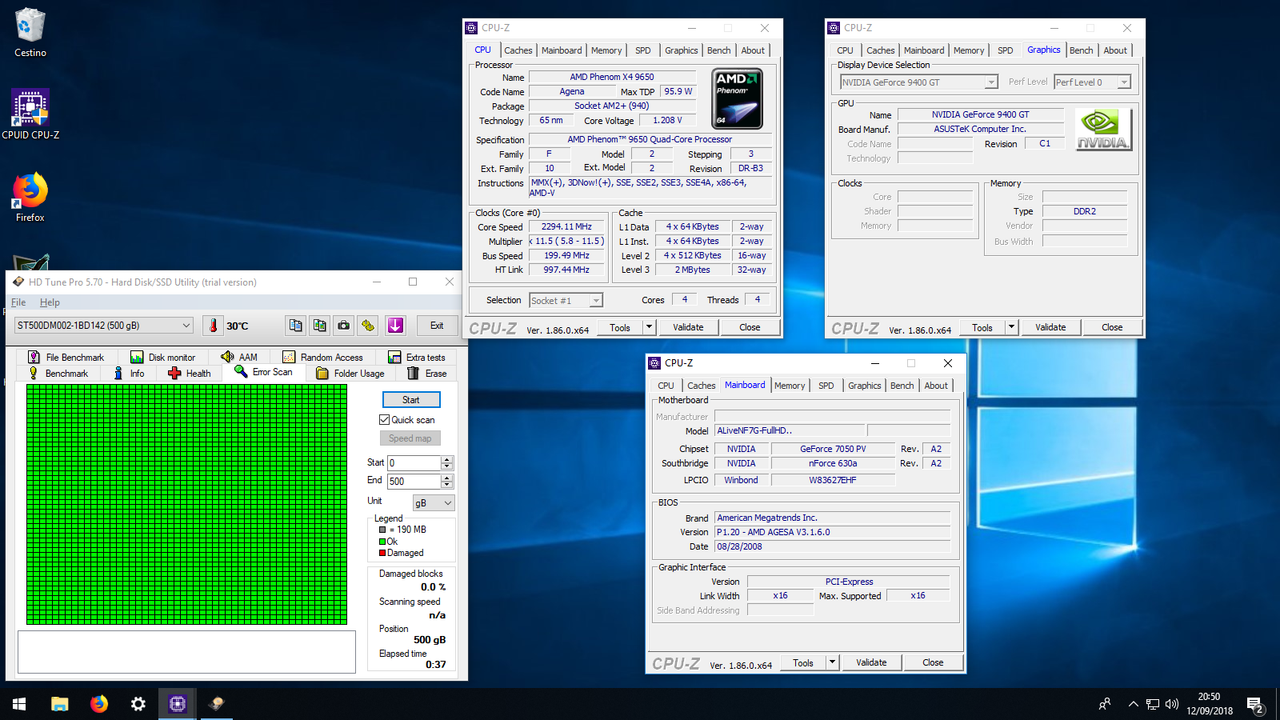1280x720 pixels.
Task: Open Unit gB dropdown
Action: point(433,502)
